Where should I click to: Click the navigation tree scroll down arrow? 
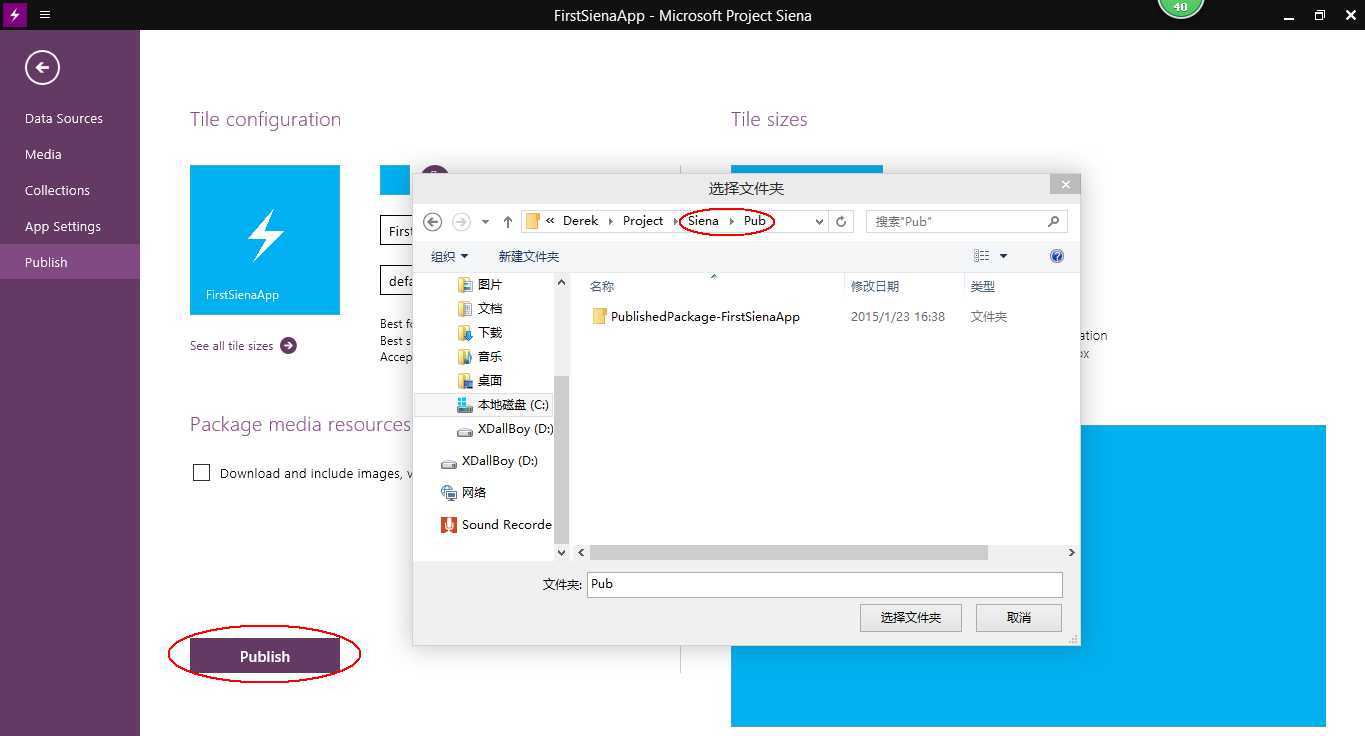click(x=561, y=552)
